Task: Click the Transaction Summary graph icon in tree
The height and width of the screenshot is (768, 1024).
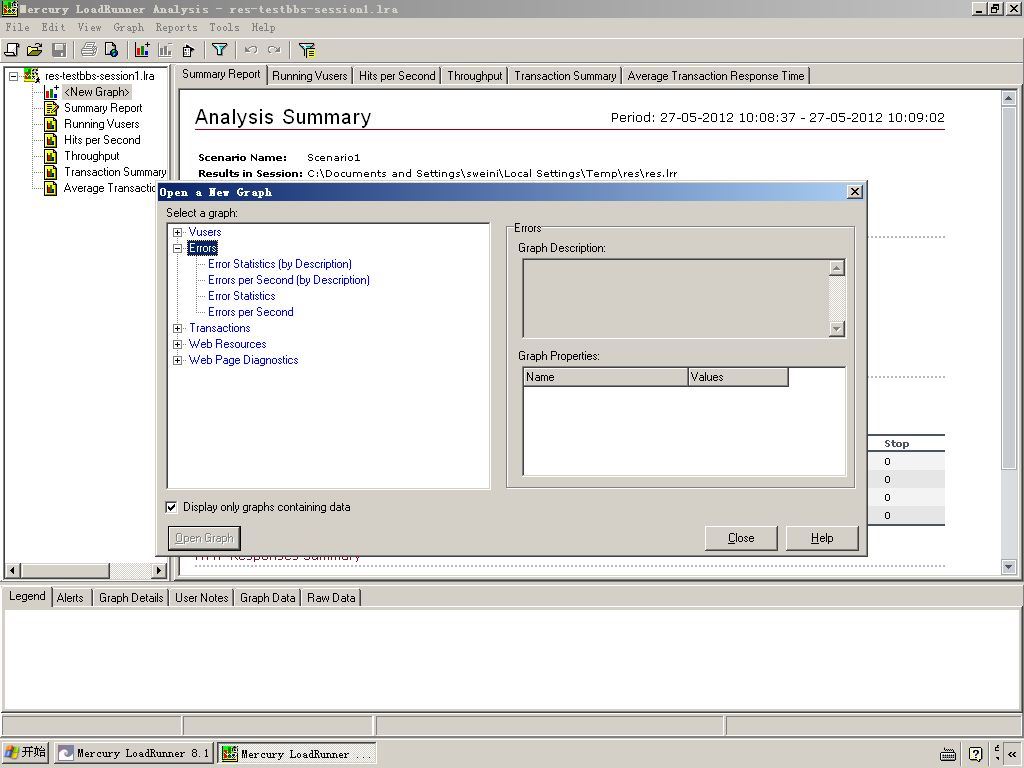Action: [x=51, y=172]
